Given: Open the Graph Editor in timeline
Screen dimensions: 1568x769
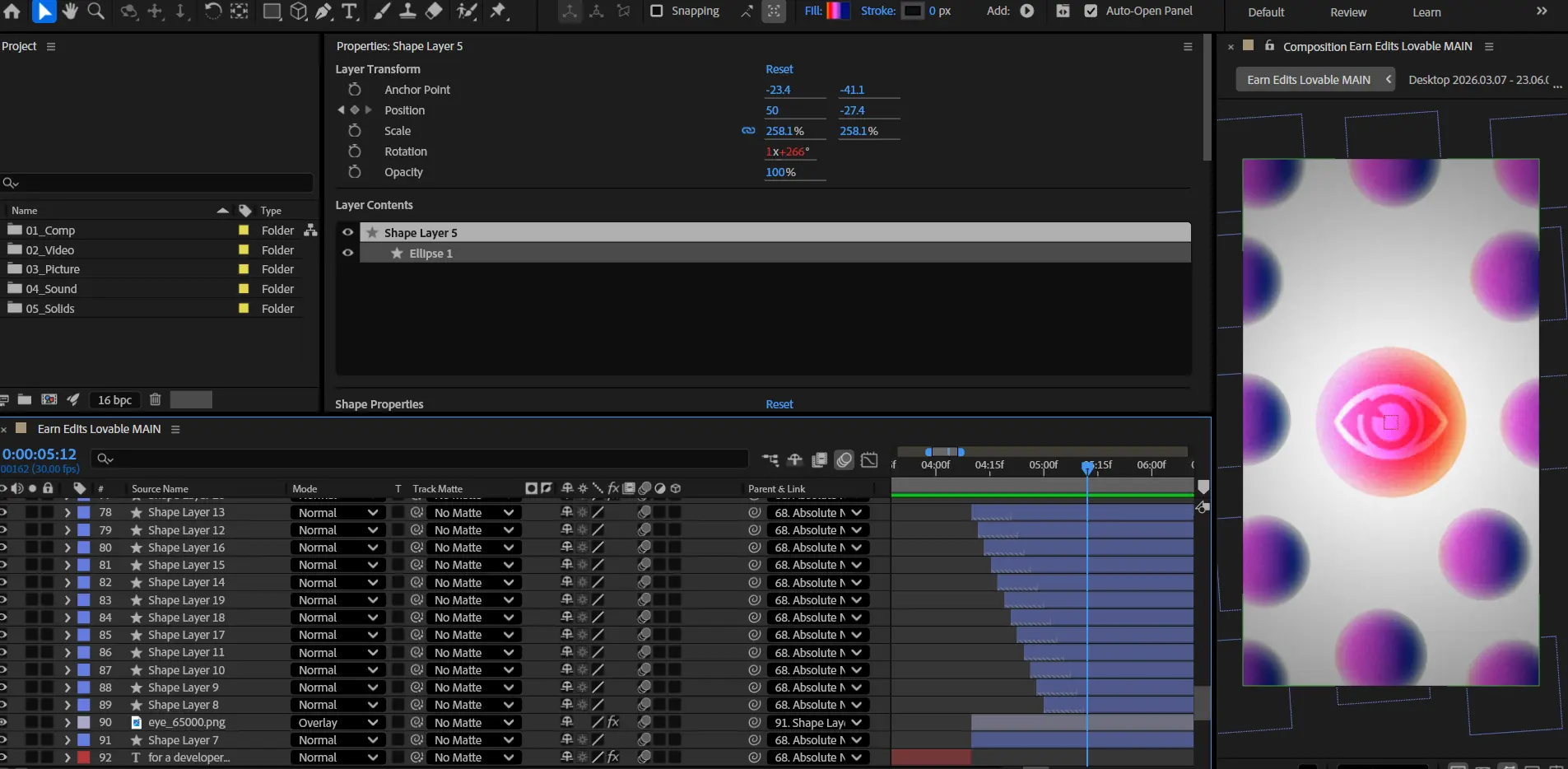Looking at the screenshot, I should pos(869,460).
